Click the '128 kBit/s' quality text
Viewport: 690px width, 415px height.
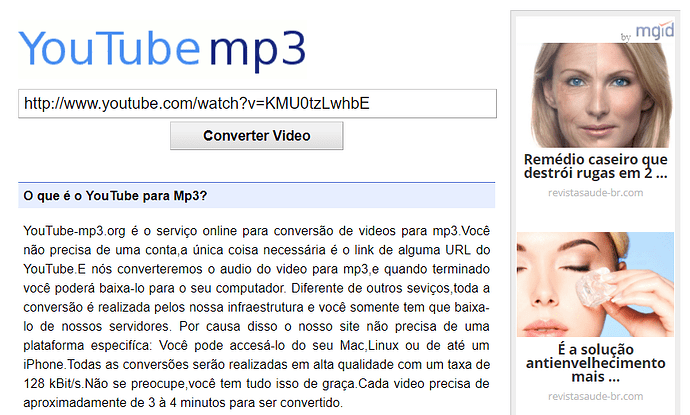[x=53, y=384]
